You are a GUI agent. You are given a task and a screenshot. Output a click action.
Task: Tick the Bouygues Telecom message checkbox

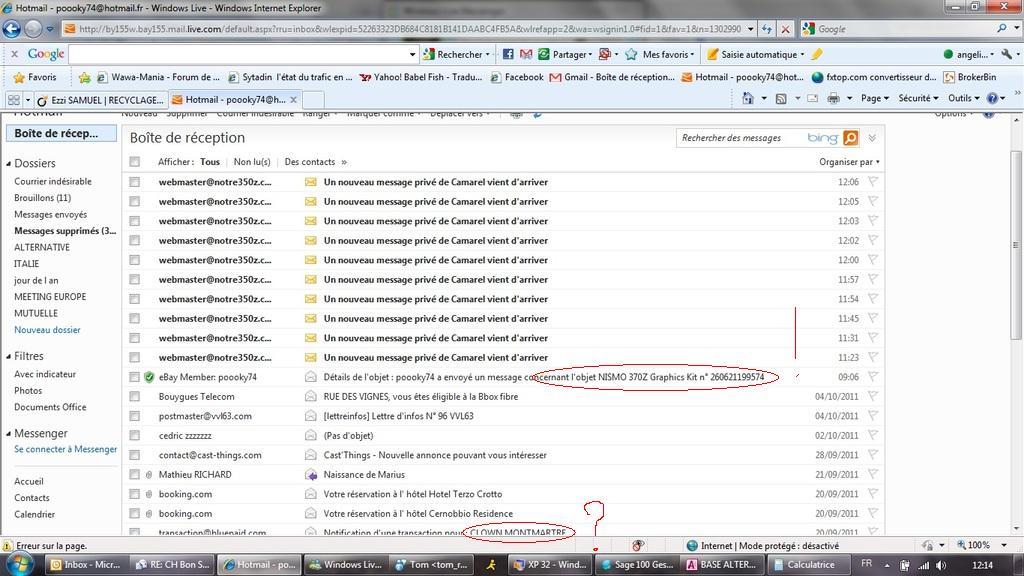tap(135, 396)
